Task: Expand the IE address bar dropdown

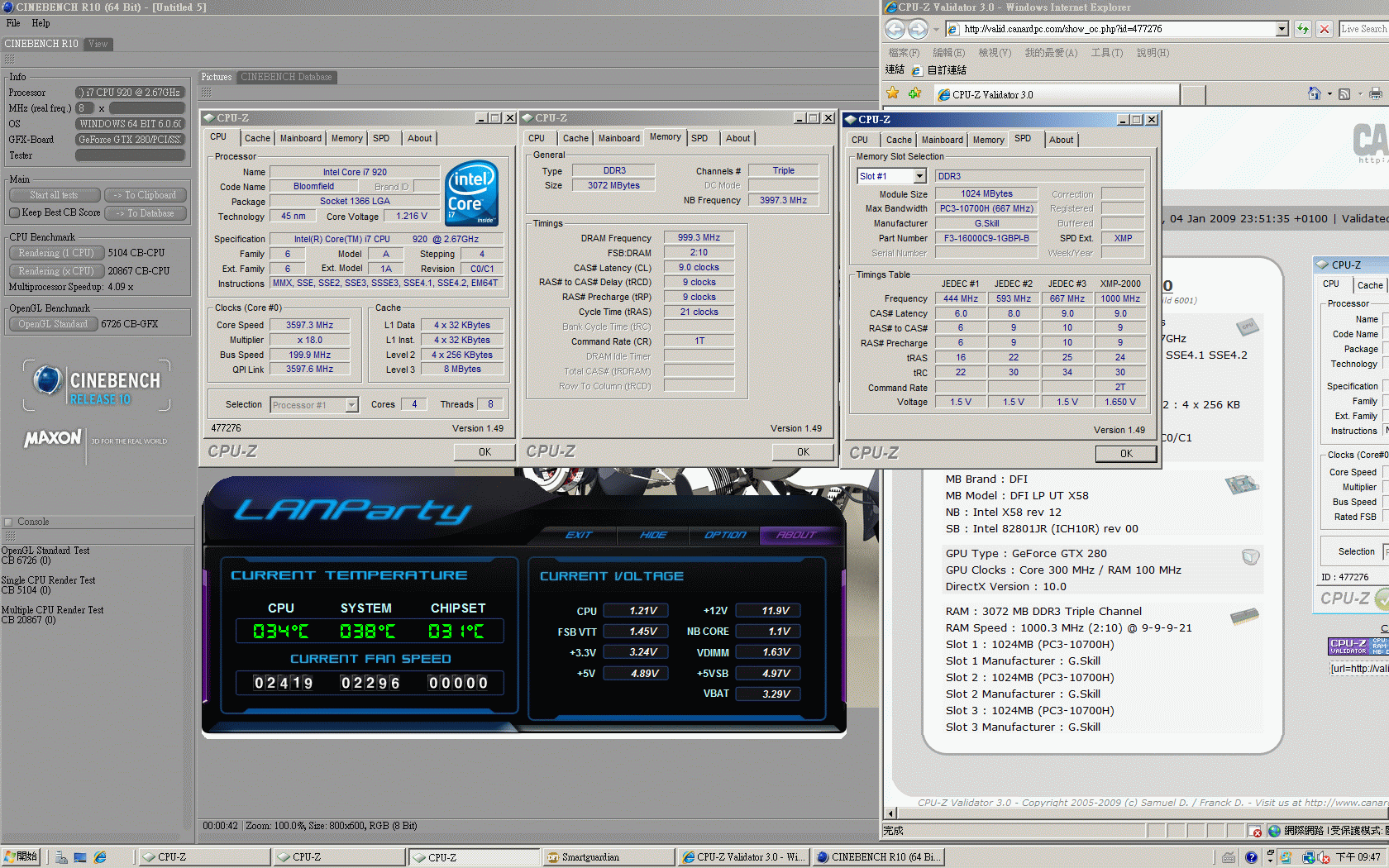Action: pyautogui.click(x=1282, y=29)
